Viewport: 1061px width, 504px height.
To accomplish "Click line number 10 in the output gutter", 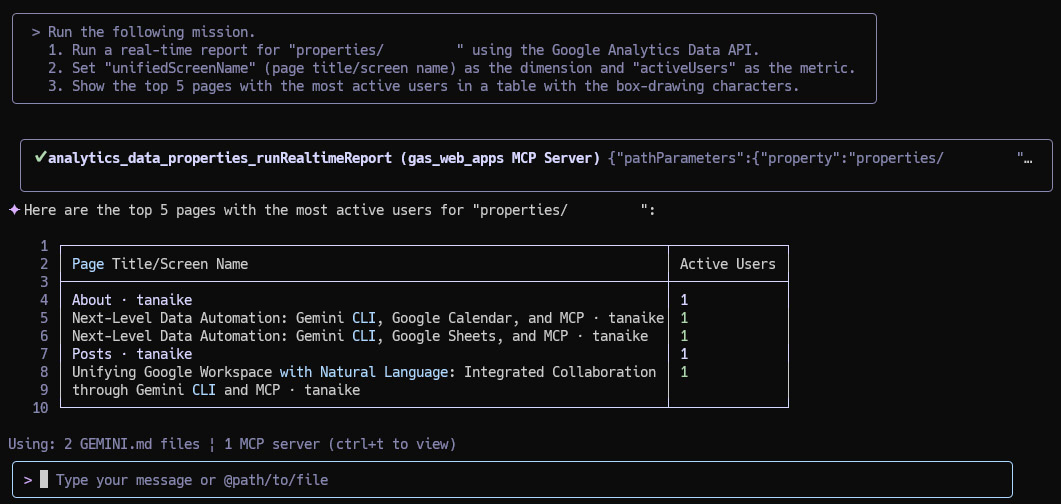I will pyautogui.click(x=40, y=408).
